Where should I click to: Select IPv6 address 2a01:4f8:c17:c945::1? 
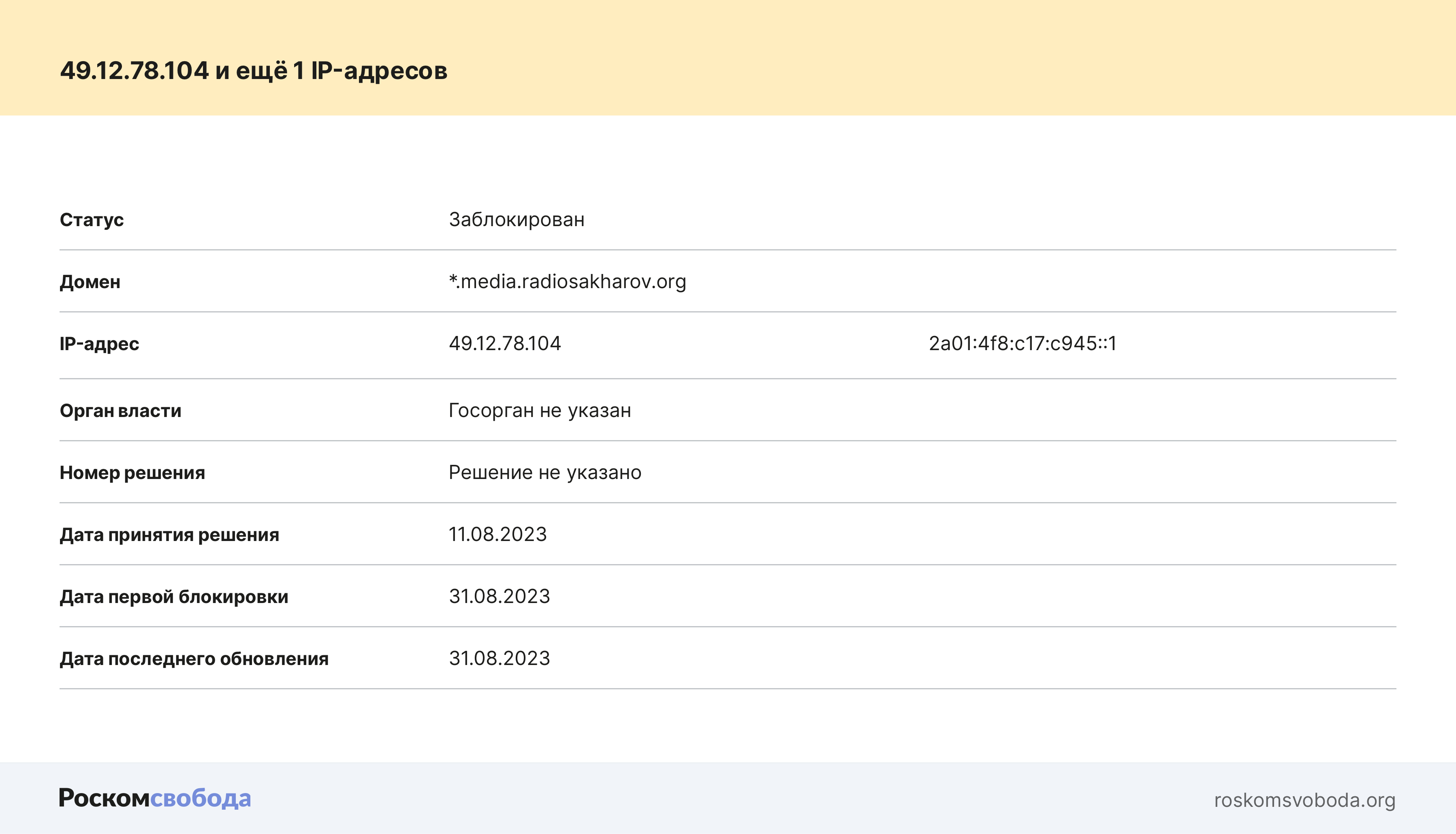click(1022, 343)
